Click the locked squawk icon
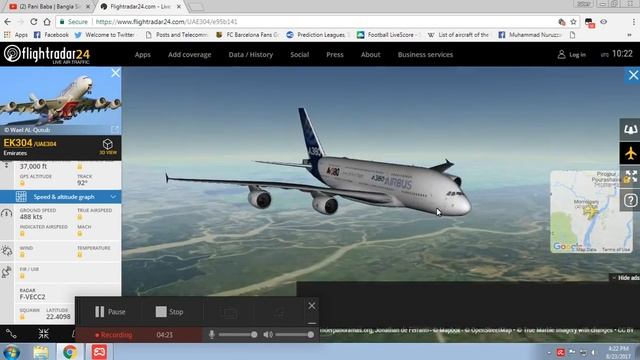 click(x=22, y=317)
